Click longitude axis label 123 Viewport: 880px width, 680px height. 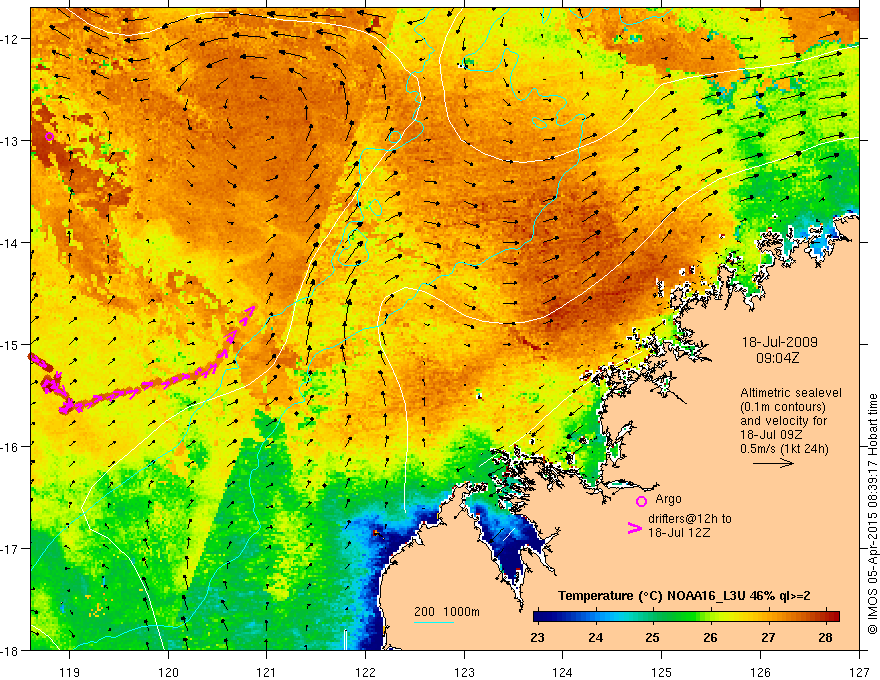464,672
